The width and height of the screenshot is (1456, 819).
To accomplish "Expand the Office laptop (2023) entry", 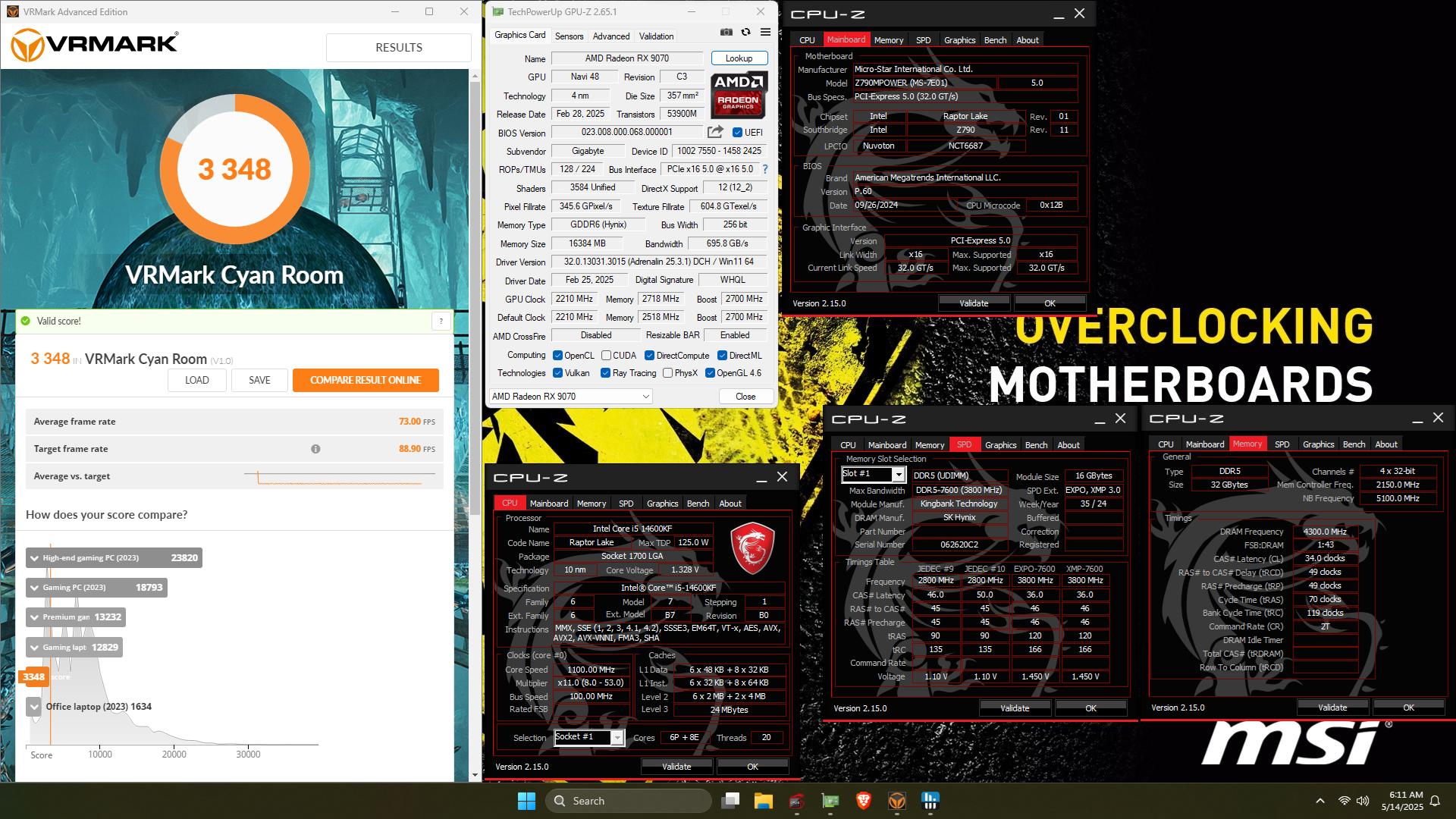I will 34,707.
